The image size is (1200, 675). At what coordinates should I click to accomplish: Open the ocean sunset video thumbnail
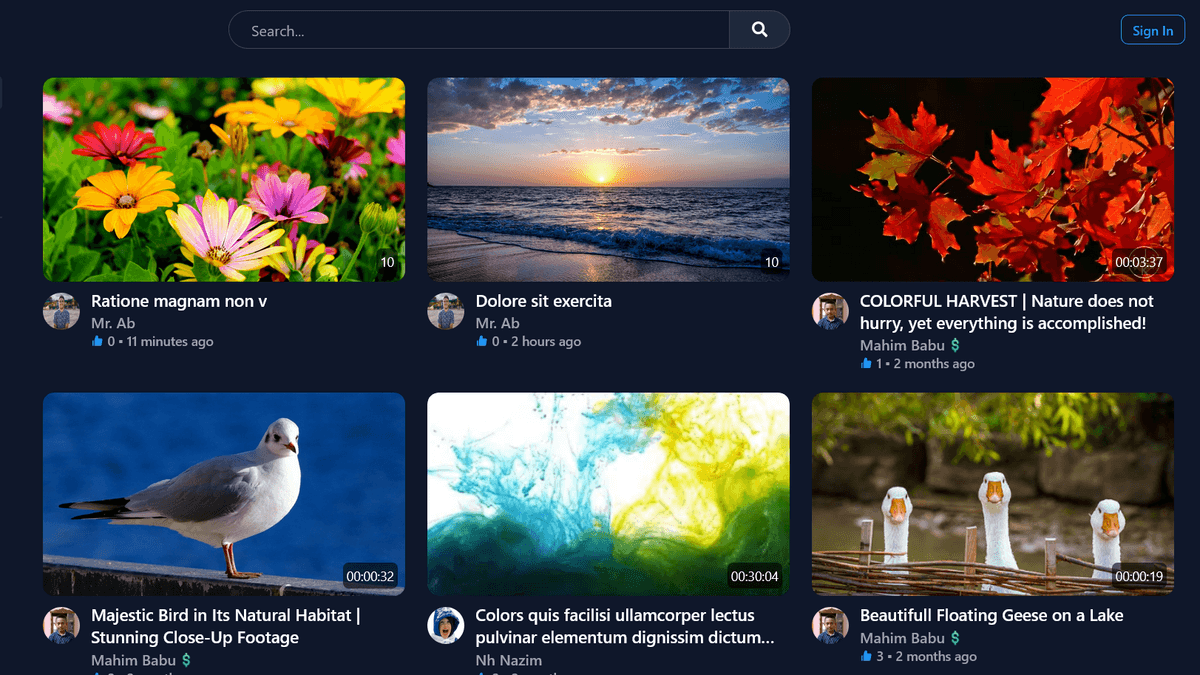click(608, 179)
